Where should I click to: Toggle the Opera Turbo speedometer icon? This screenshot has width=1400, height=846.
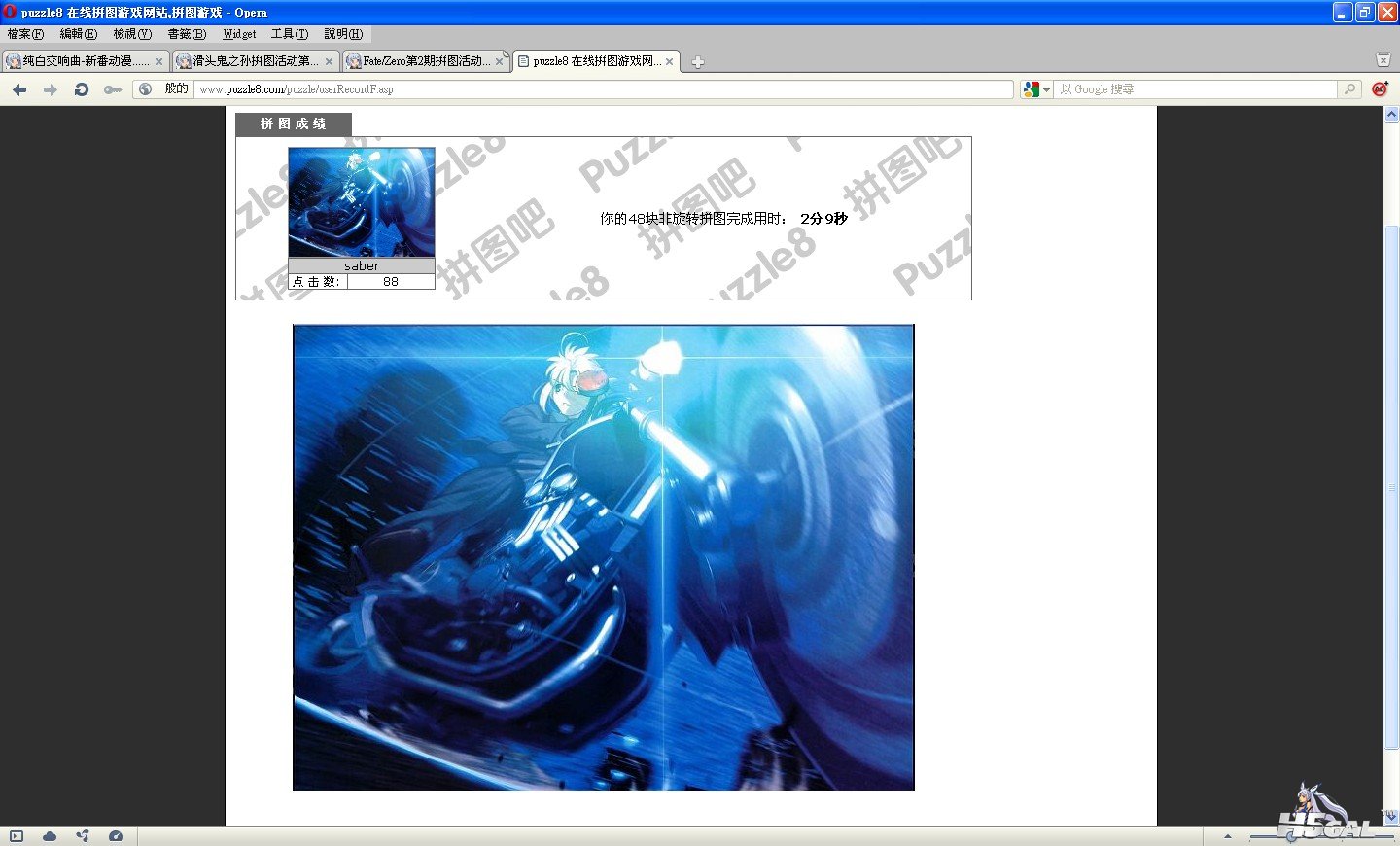click(116, 836)
